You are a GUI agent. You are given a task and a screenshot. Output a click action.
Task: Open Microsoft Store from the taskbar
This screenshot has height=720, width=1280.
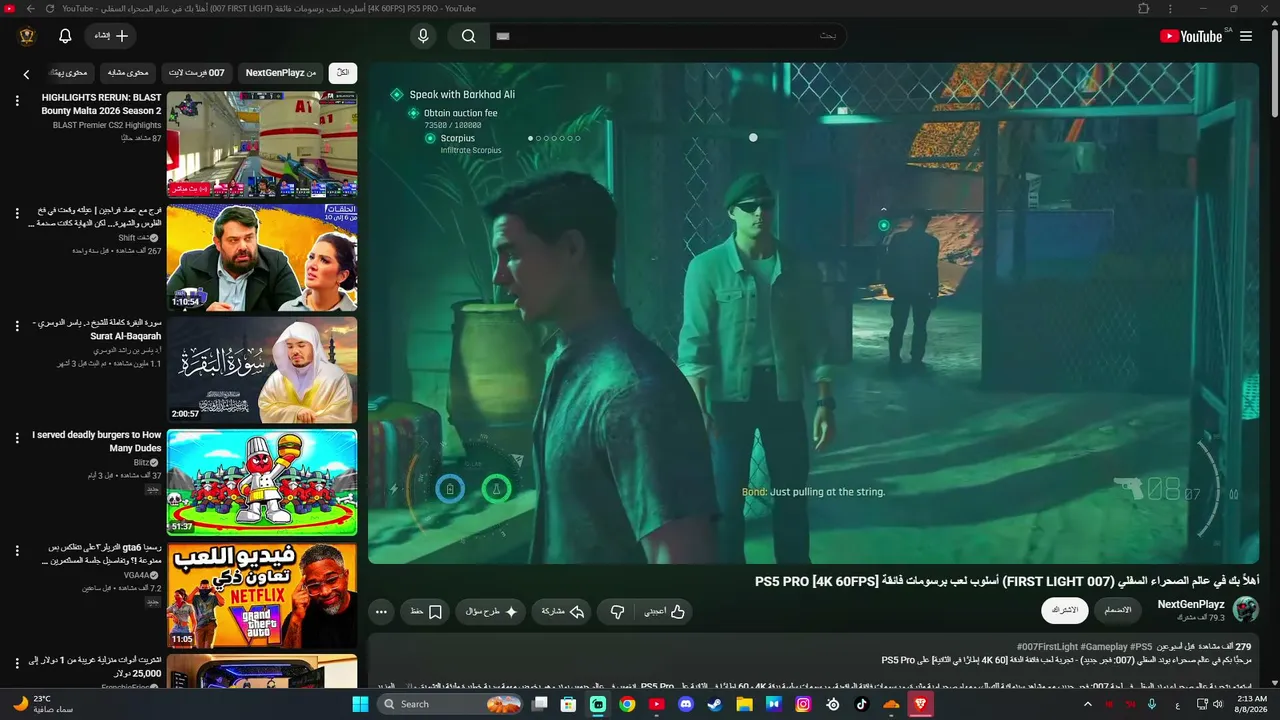point(568,704)
